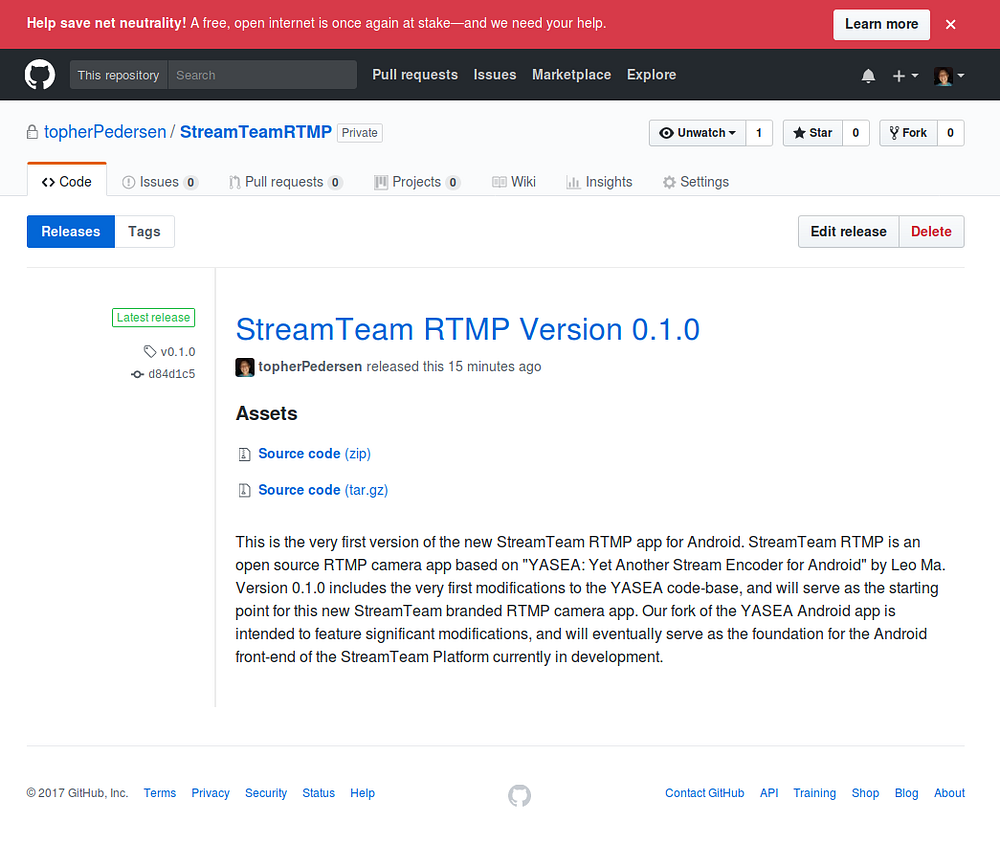
Task: Open the GitHub home logo
Action: (40, 75)
